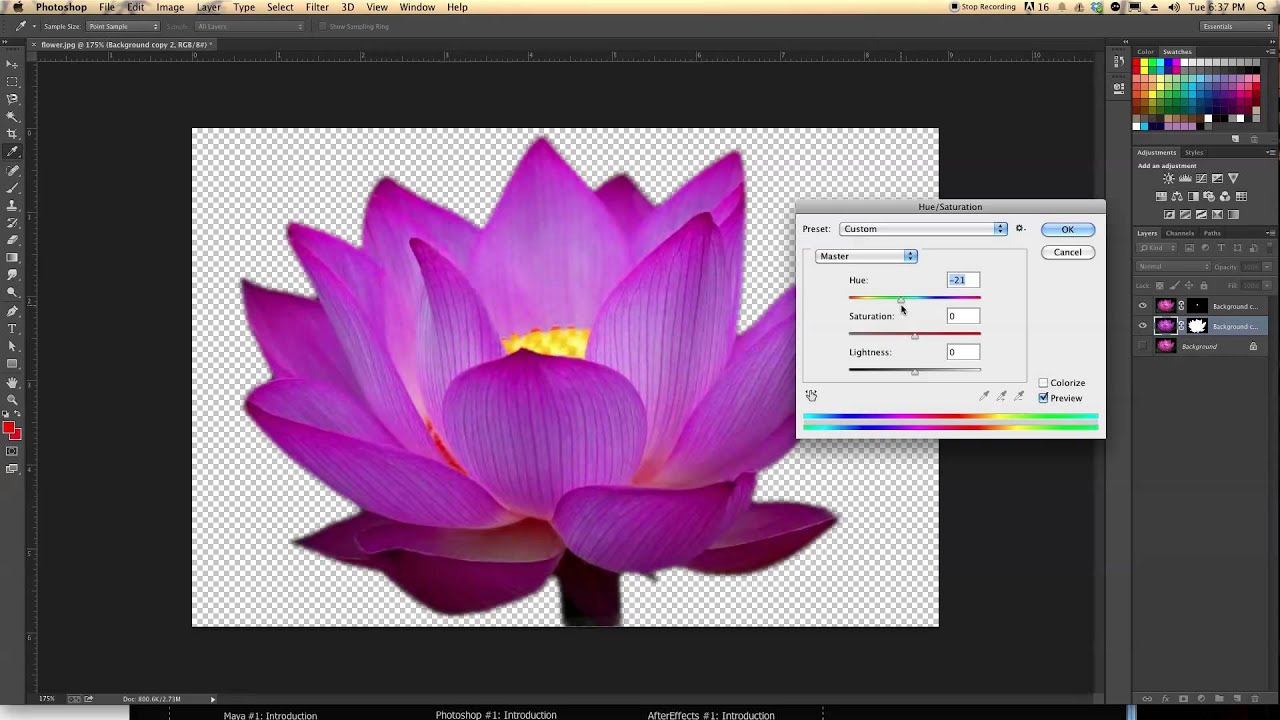Add a Color Balance adjustment
The width and height of the screenshot is (1280, 720).
point(1177,196)
